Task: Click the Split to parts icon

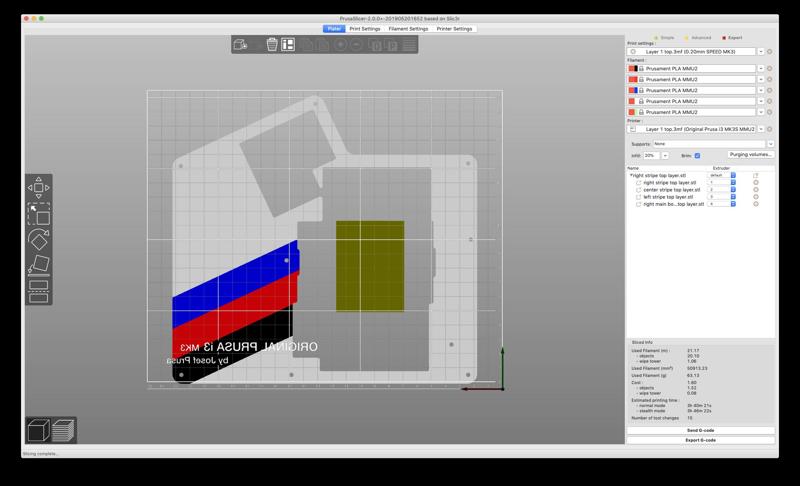Action: [392, 45]
